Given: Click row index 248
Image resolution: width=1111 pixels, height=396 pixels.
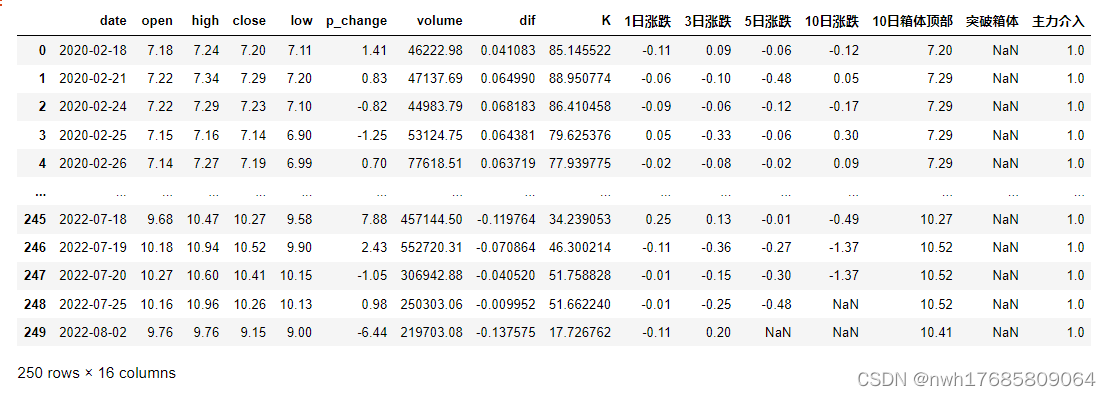Looking at the screenshot, I should [x=34, y=304].
